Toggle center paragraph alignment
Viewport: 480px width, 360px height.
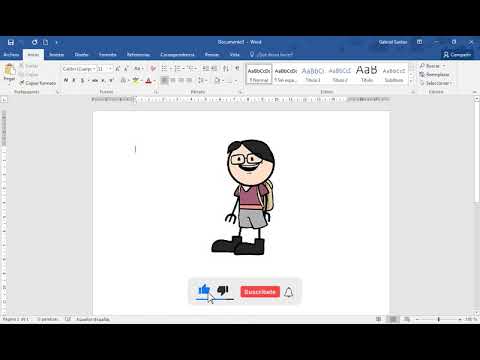point(173,80)
